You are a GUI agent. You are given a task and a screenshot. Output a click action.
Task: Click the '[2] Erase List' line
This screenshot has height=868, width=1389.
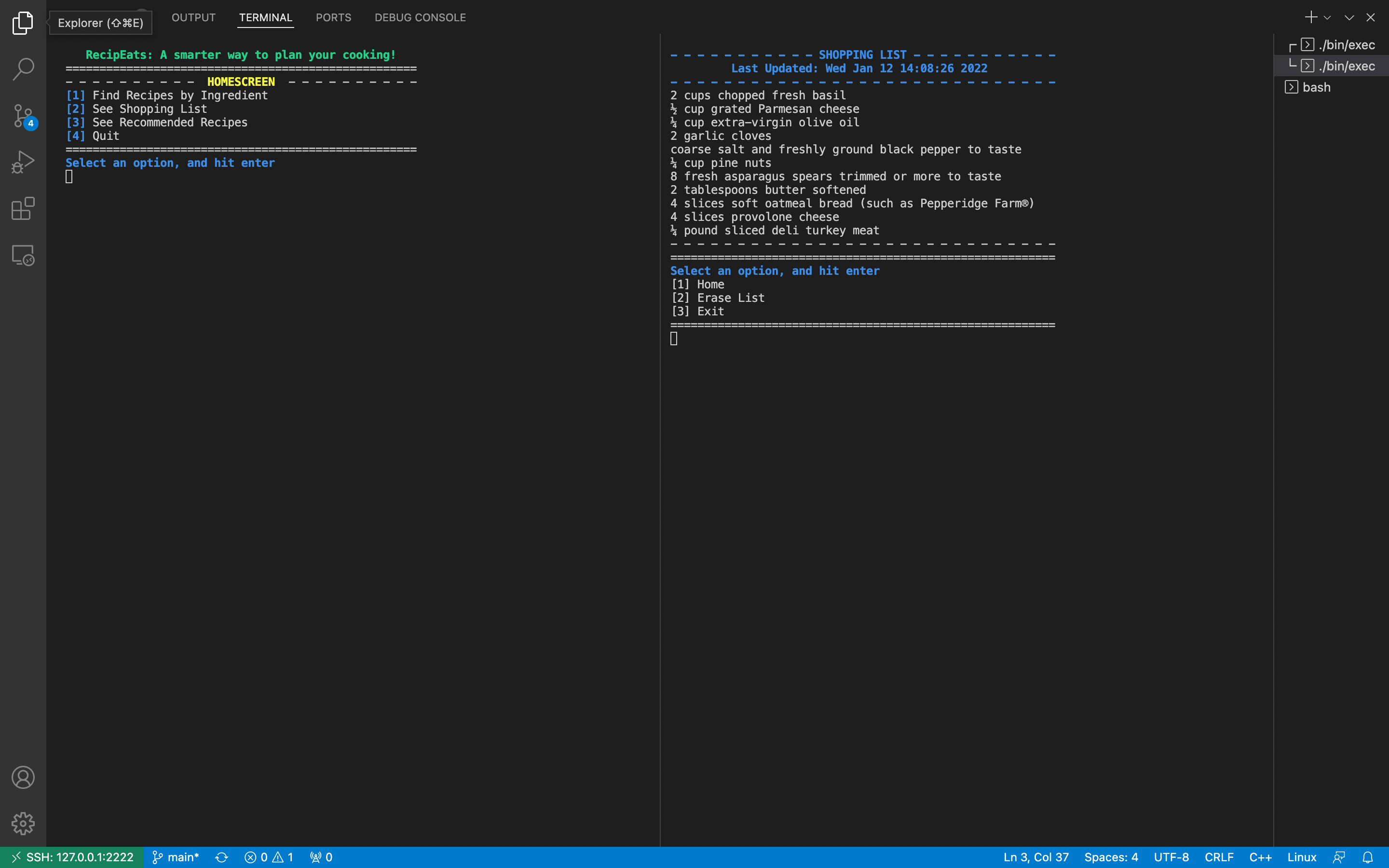718,298
